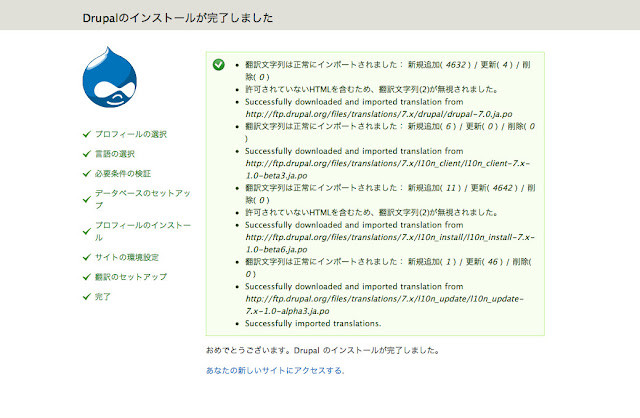Click the l10n_update-7.x-1.0-alpha3.ja.po URL text

(x=384, y=305)
